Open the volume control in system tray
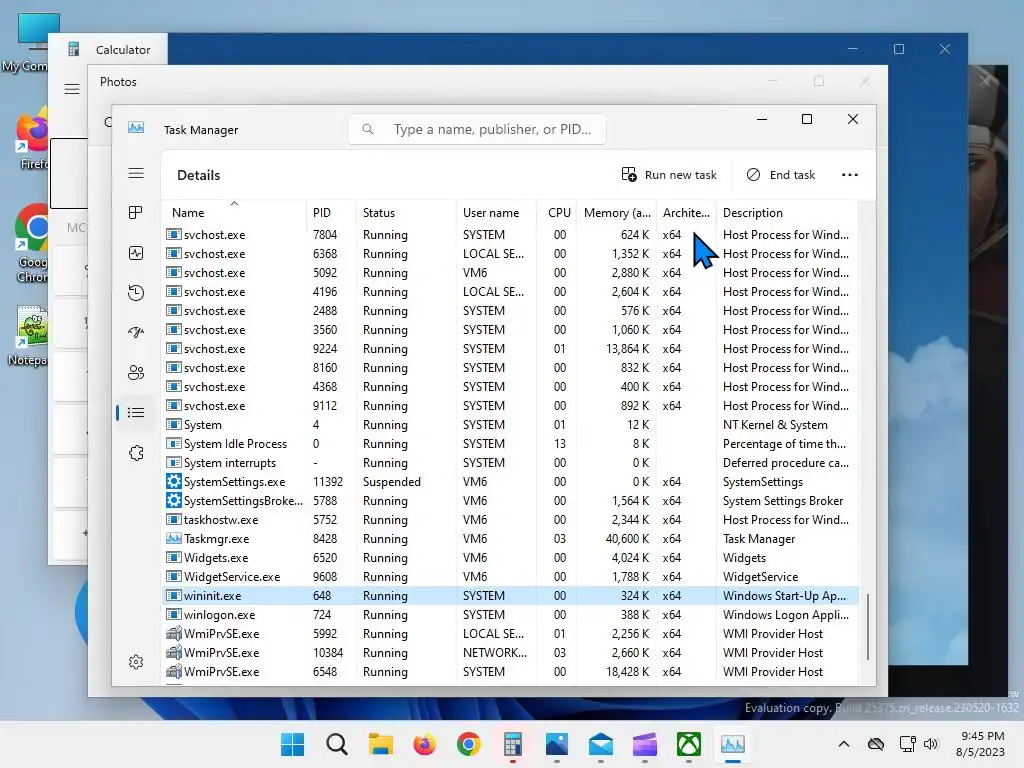The height and width of the screenshot is (768, 1024). click(931, 744)
